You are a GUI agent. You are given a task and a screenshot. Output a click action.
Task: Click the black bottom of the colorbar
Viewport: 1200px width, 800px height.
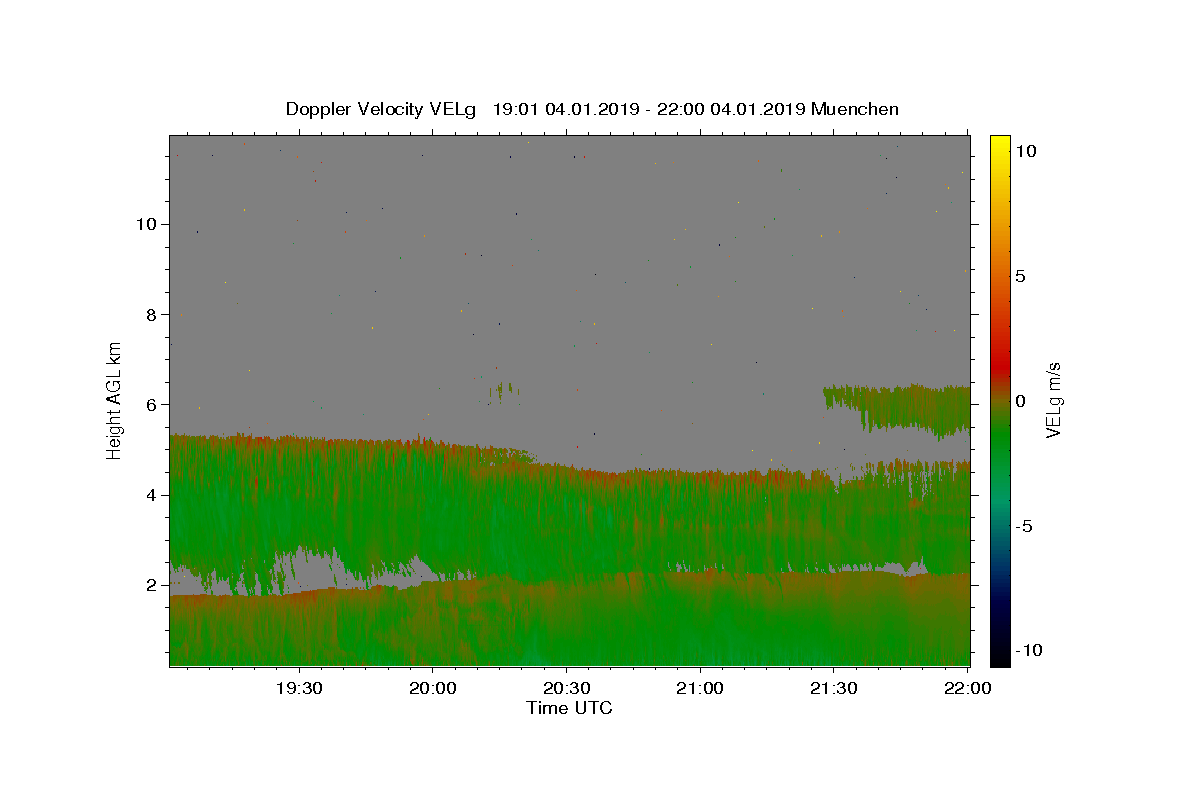(999, 657)
